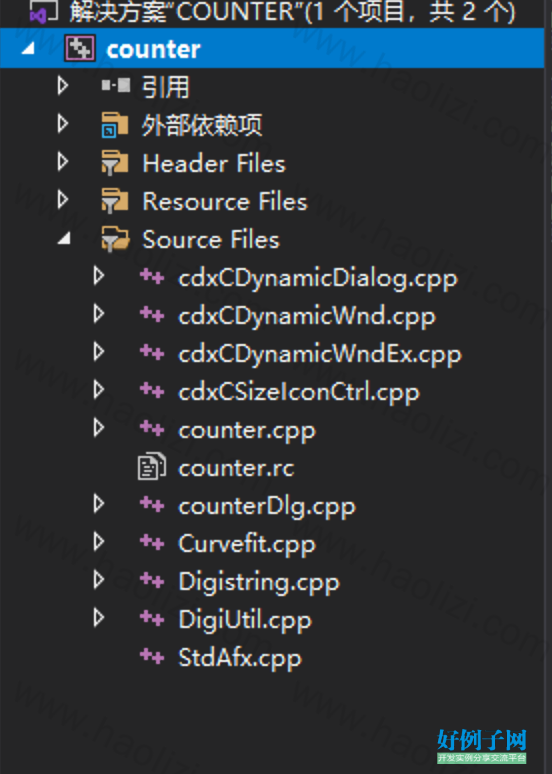The image size is (552, 774).
Task: Select the file name counterDlg.cpp
Action: click(267, 506)
